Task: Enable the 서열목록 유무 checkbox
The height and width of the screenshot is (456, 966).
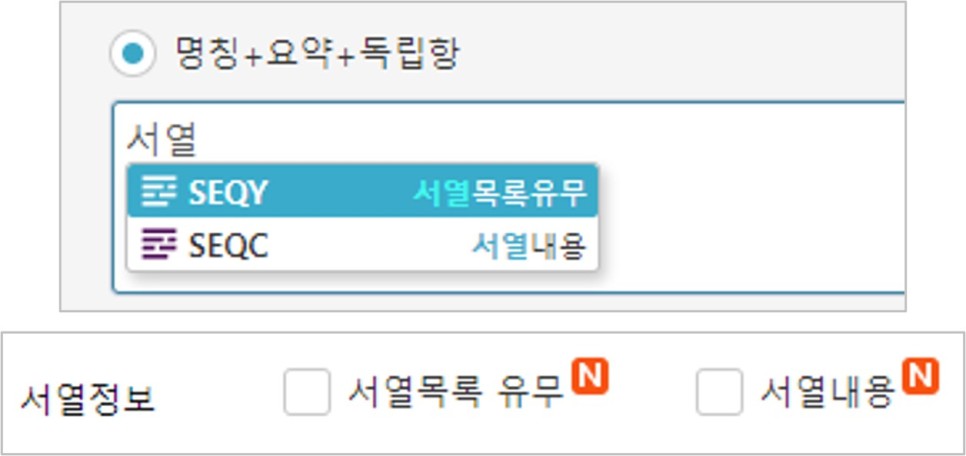Action: tap(307, 392)
